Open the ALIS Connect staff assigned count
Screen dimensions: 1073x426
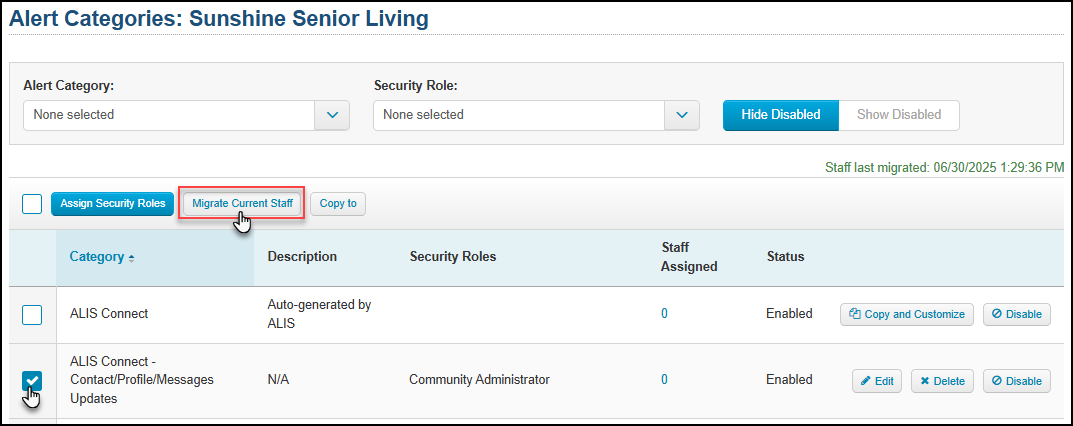pyautogui.click(x=664, y=314)
